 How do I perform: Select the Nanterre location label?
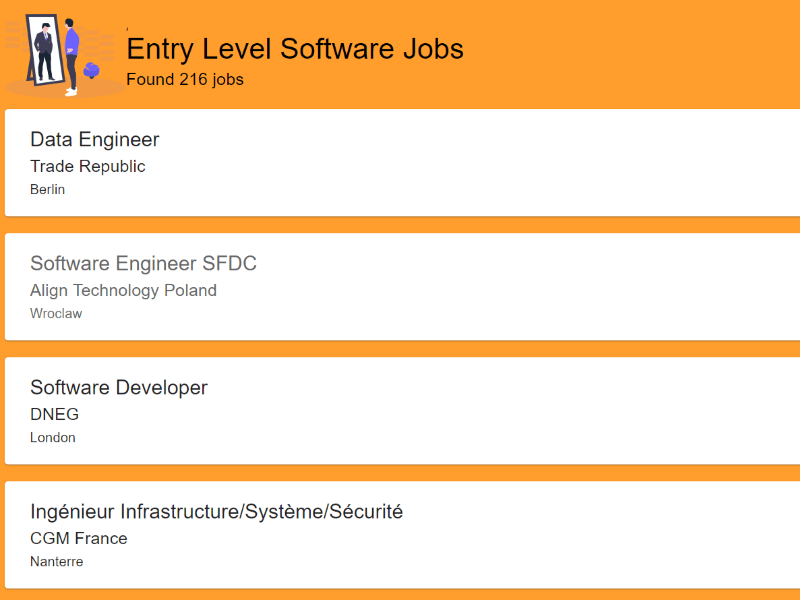coord(57,561)
